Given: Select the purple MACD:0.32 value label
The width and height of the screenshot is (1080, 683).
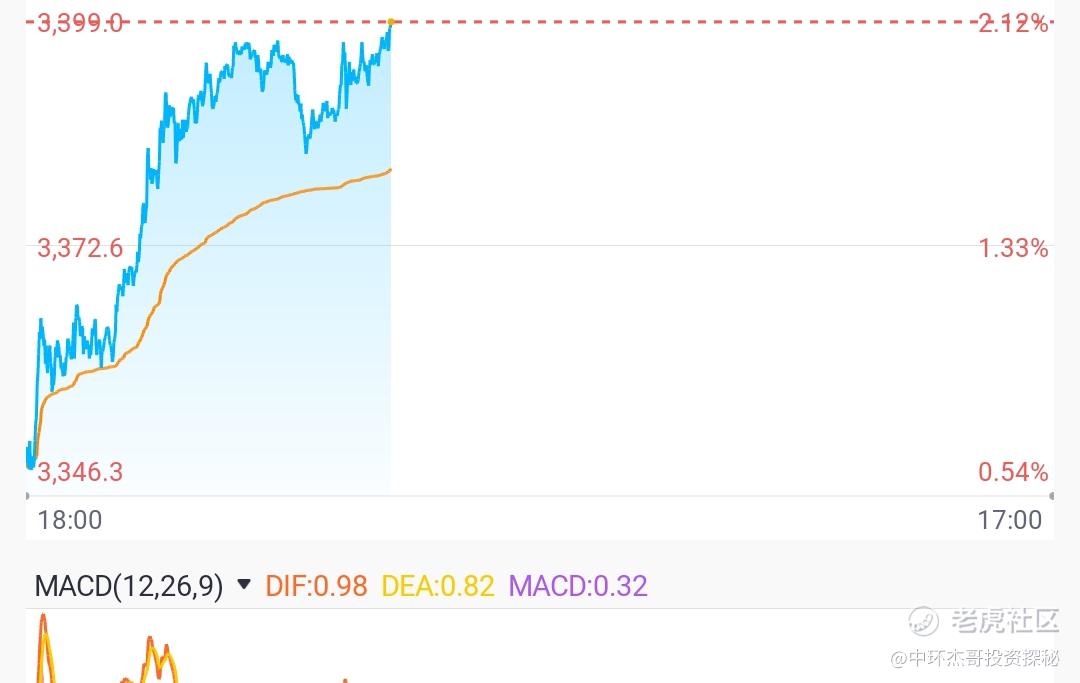Looking at the screenshot, I should pyautogui.click(x=578, y=587).
